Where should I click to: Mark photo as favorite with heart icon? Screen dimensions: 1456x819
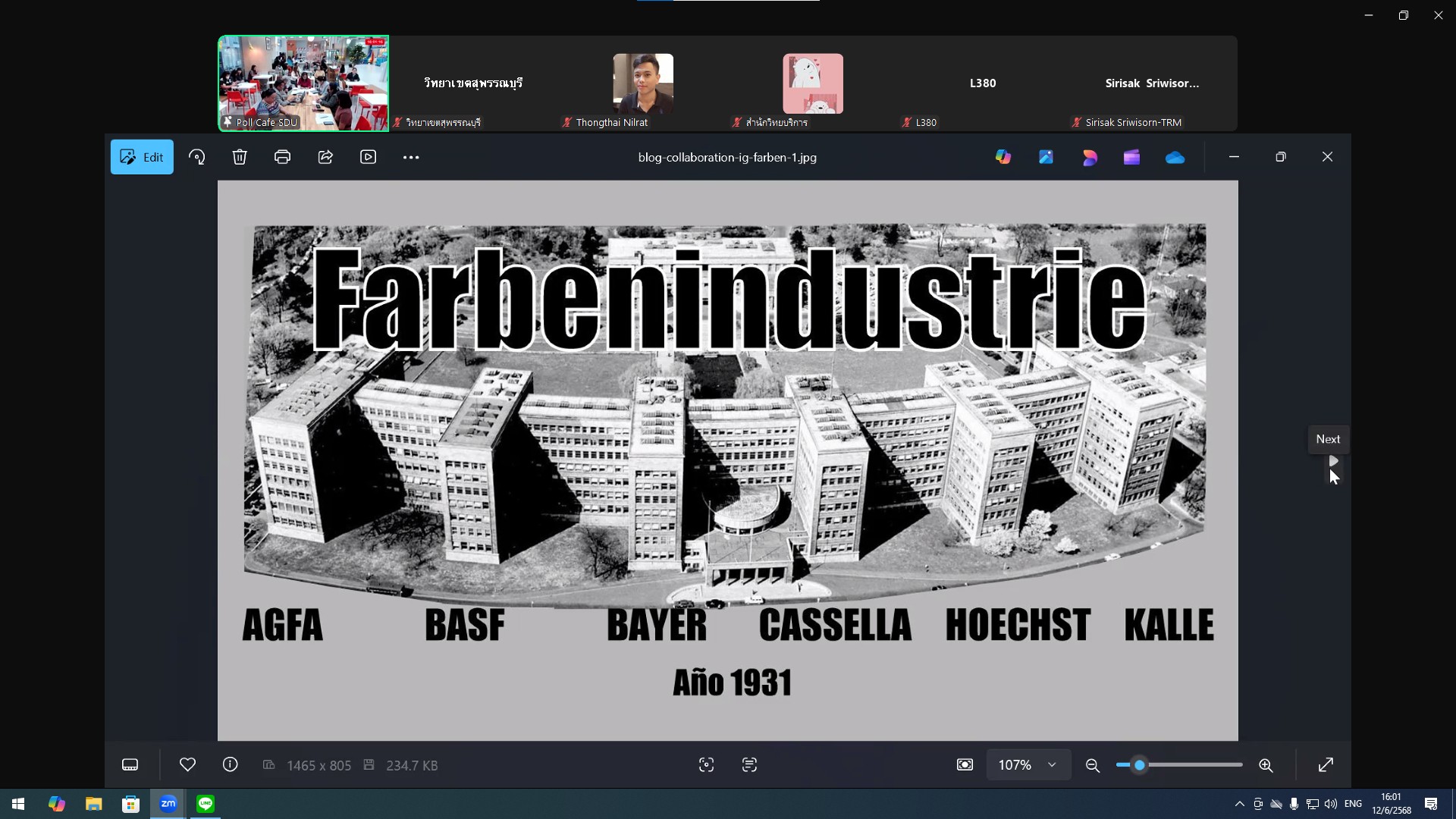(187, 765)
